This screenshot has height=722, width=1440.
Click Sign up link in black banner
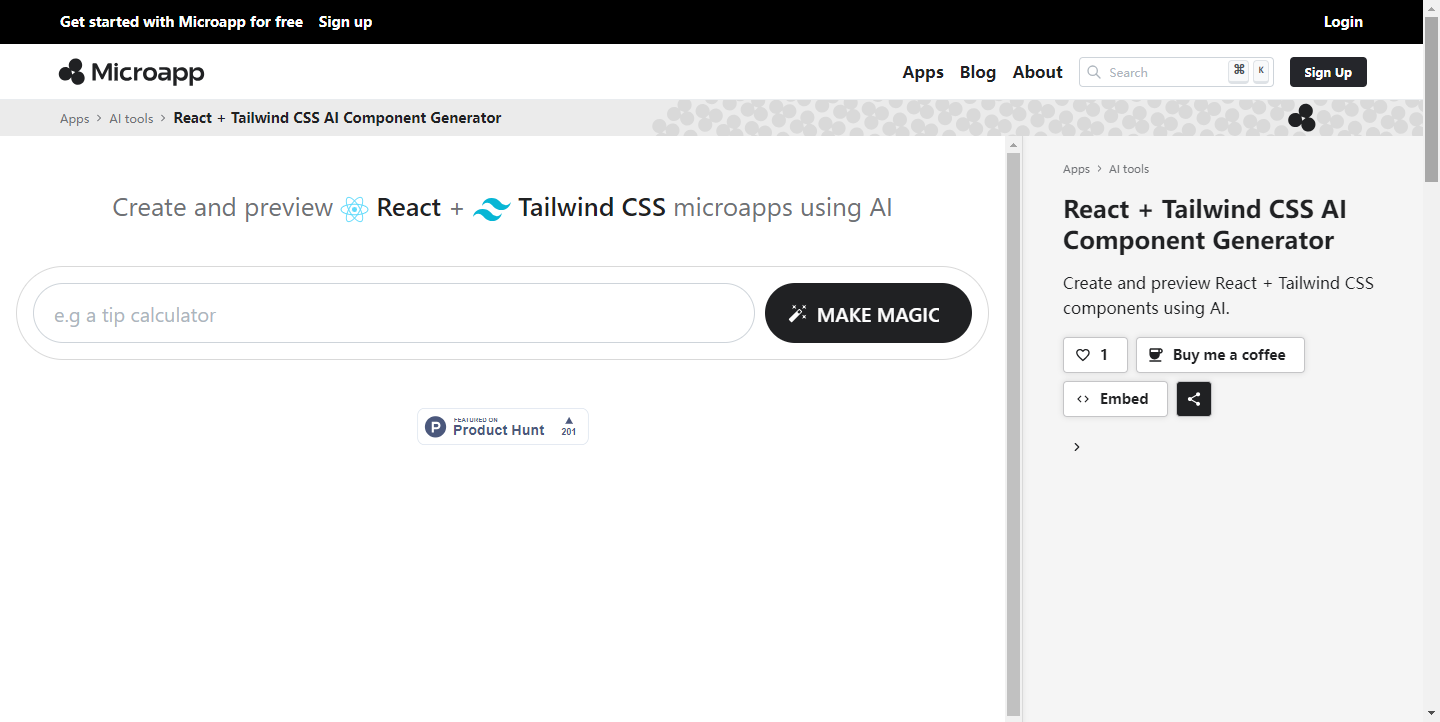[x=345, y=22]
